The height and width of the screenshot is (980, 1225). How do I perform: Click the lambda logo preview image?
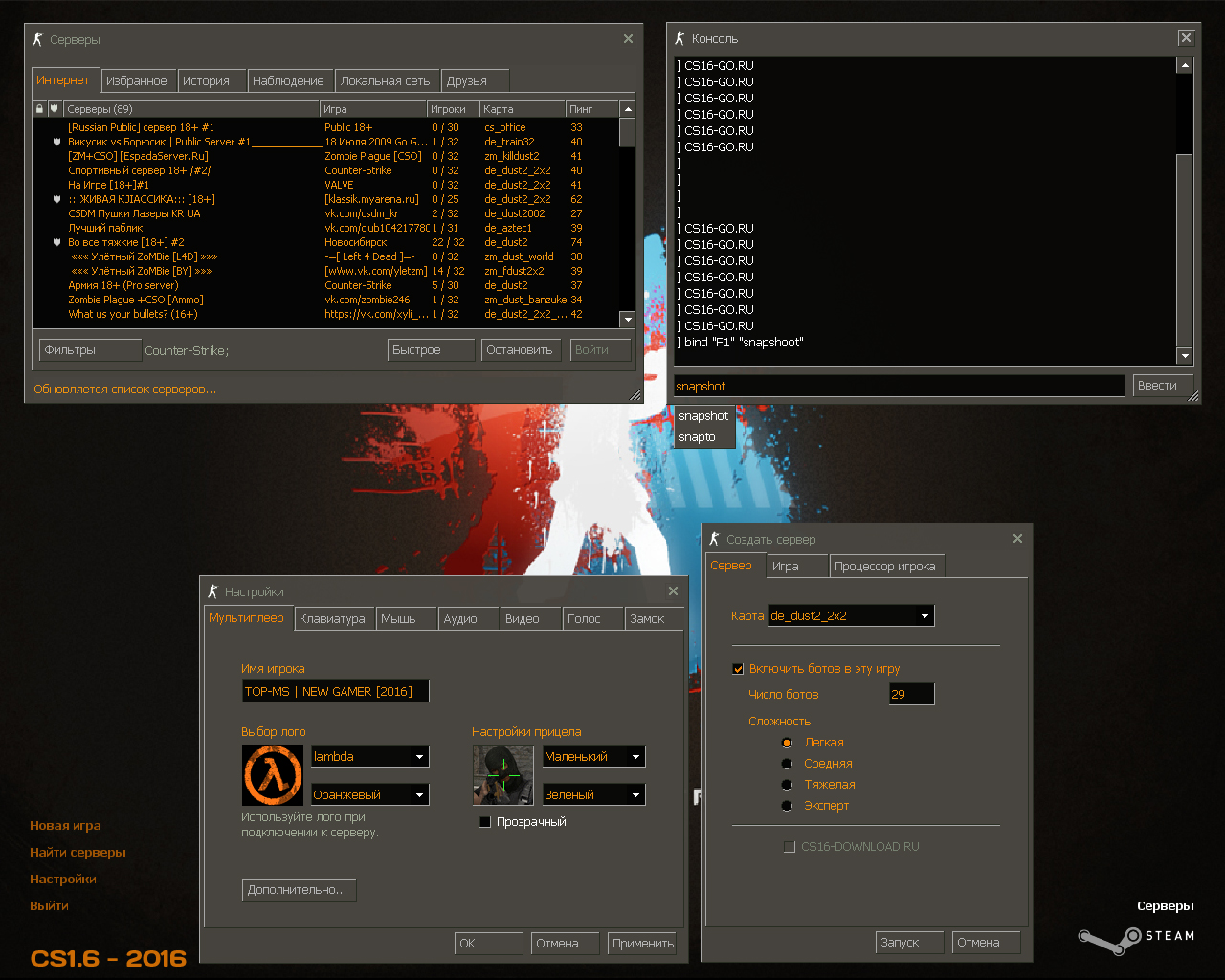[x=273, y=775]
